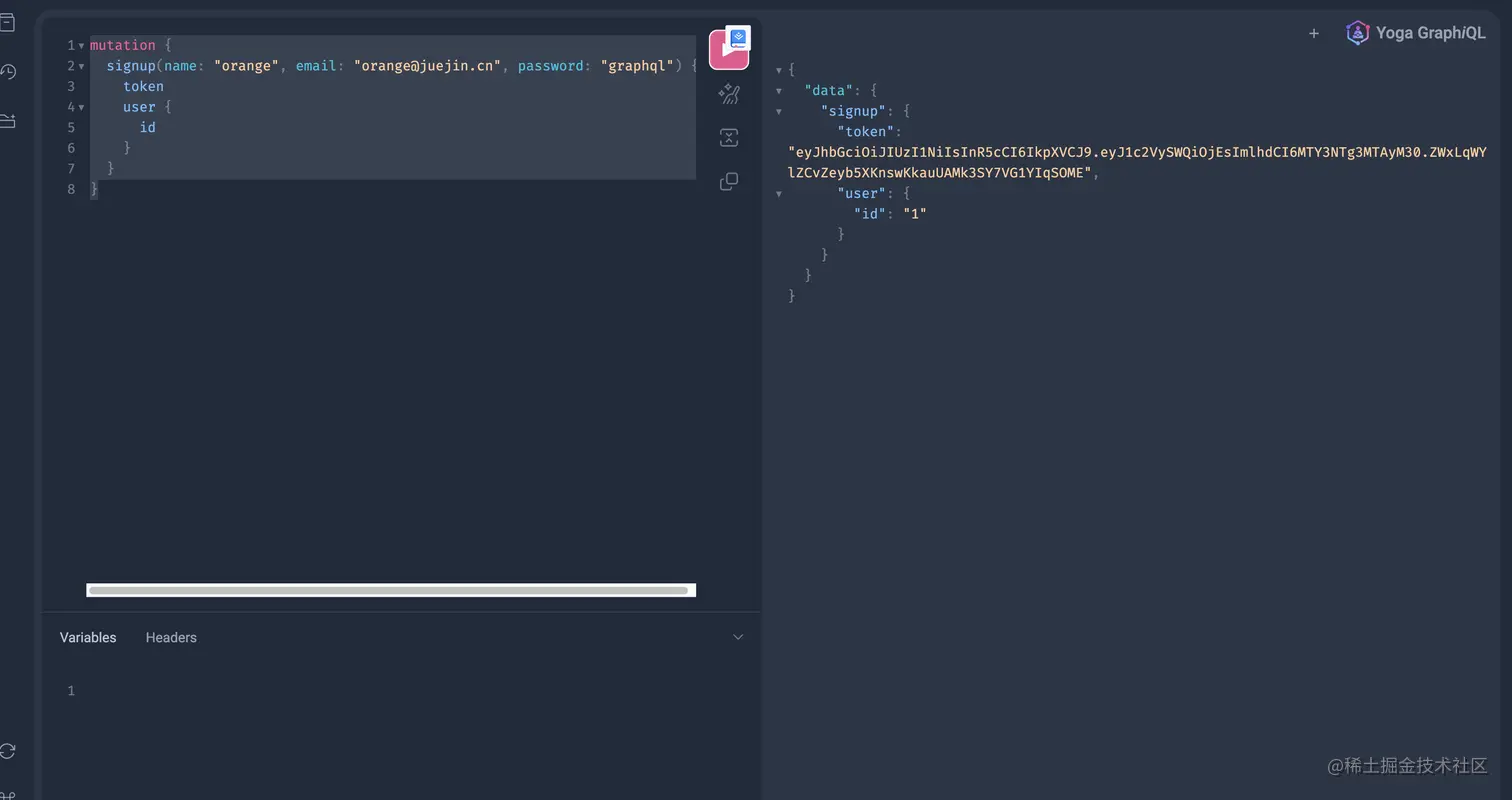The image size is (1512, 800).
Task: Collapse the "user" object in response
Action: tap(779, 193)
